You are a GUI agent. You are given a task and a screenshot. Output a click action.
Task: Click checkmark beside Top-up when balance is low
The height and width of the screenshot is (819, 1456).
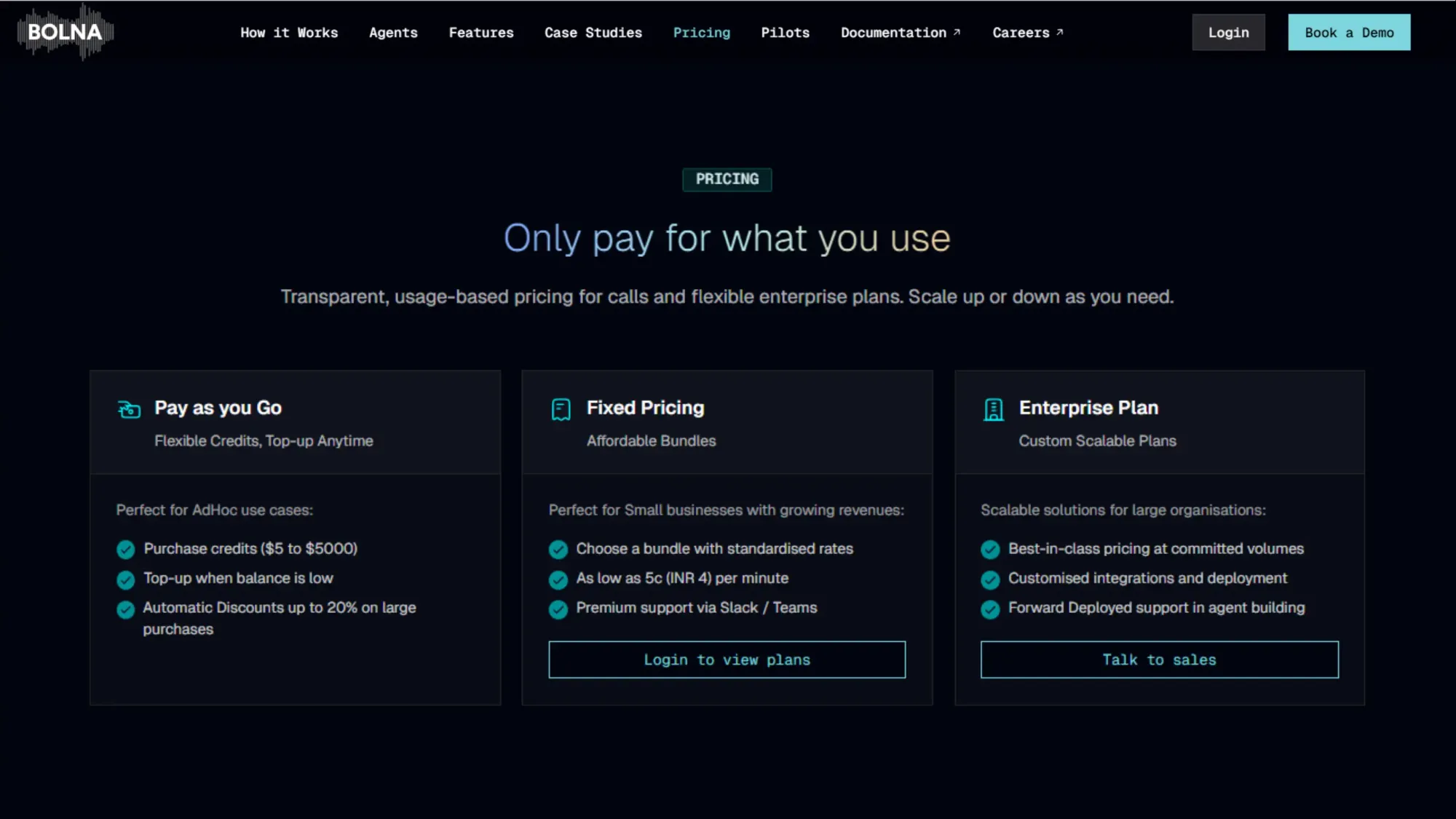[x=125, y=580]
